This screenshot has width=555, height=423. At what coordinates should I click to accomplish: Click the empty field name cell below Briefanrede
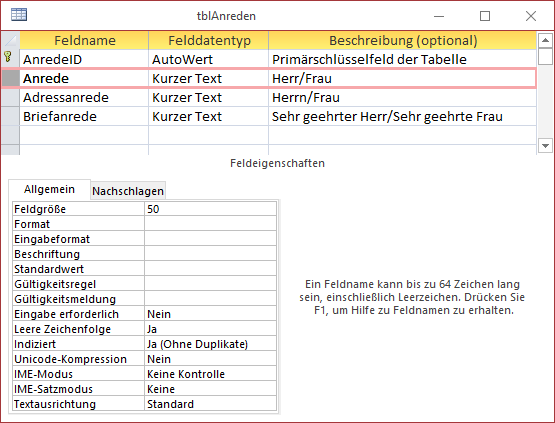84,135
